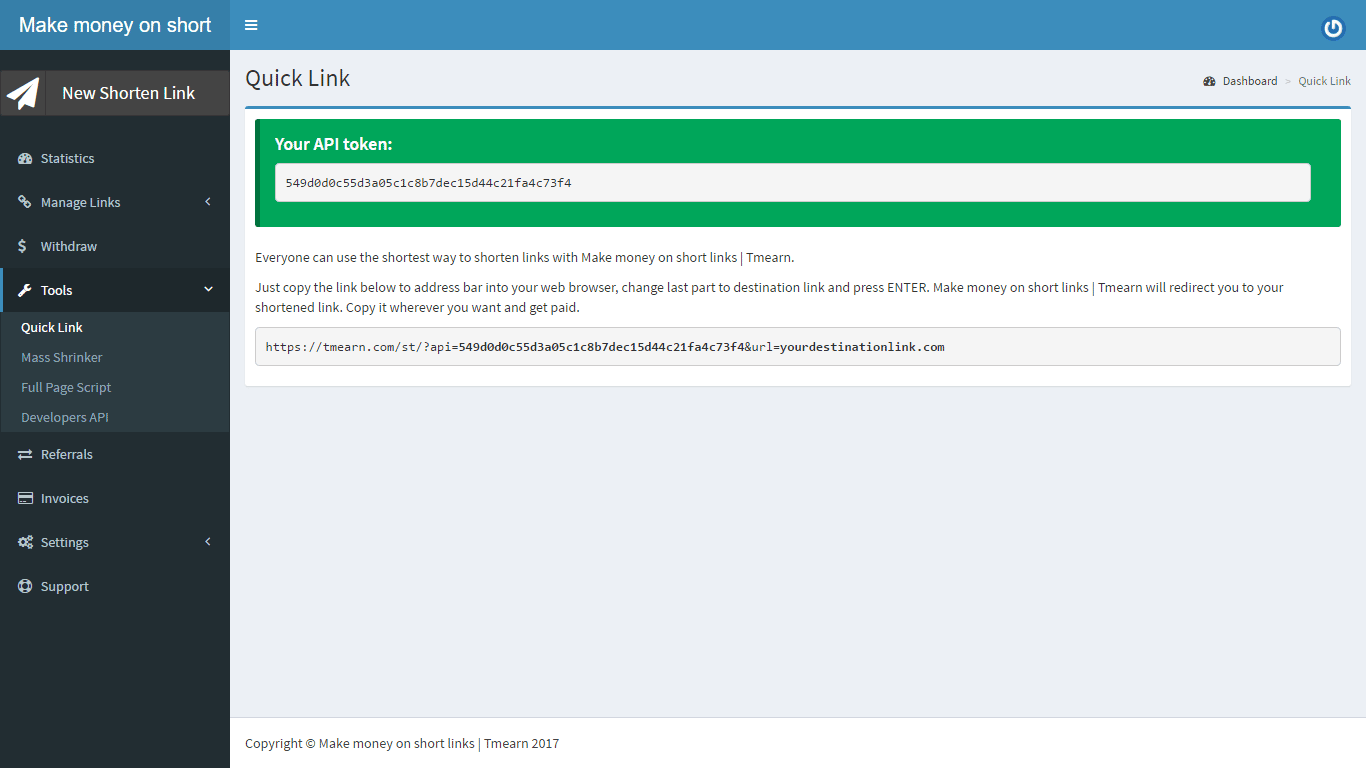The width and height of the screenshot is (1366, 768).
Task: Click the logout power icon at top right
Action: click(1333, 28)
